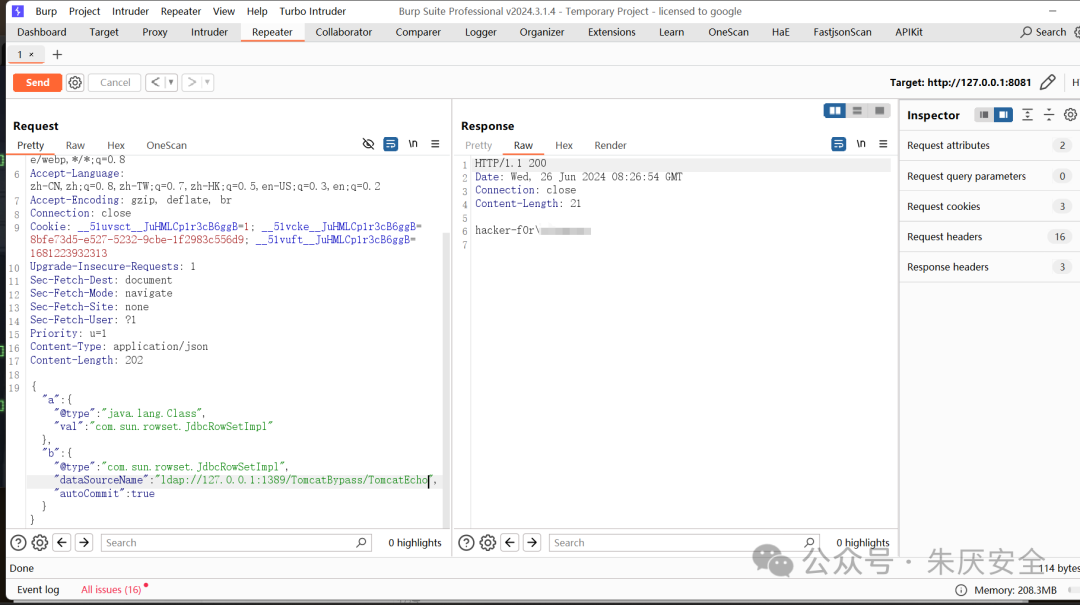Select response Render view tab

click(610, 145)
